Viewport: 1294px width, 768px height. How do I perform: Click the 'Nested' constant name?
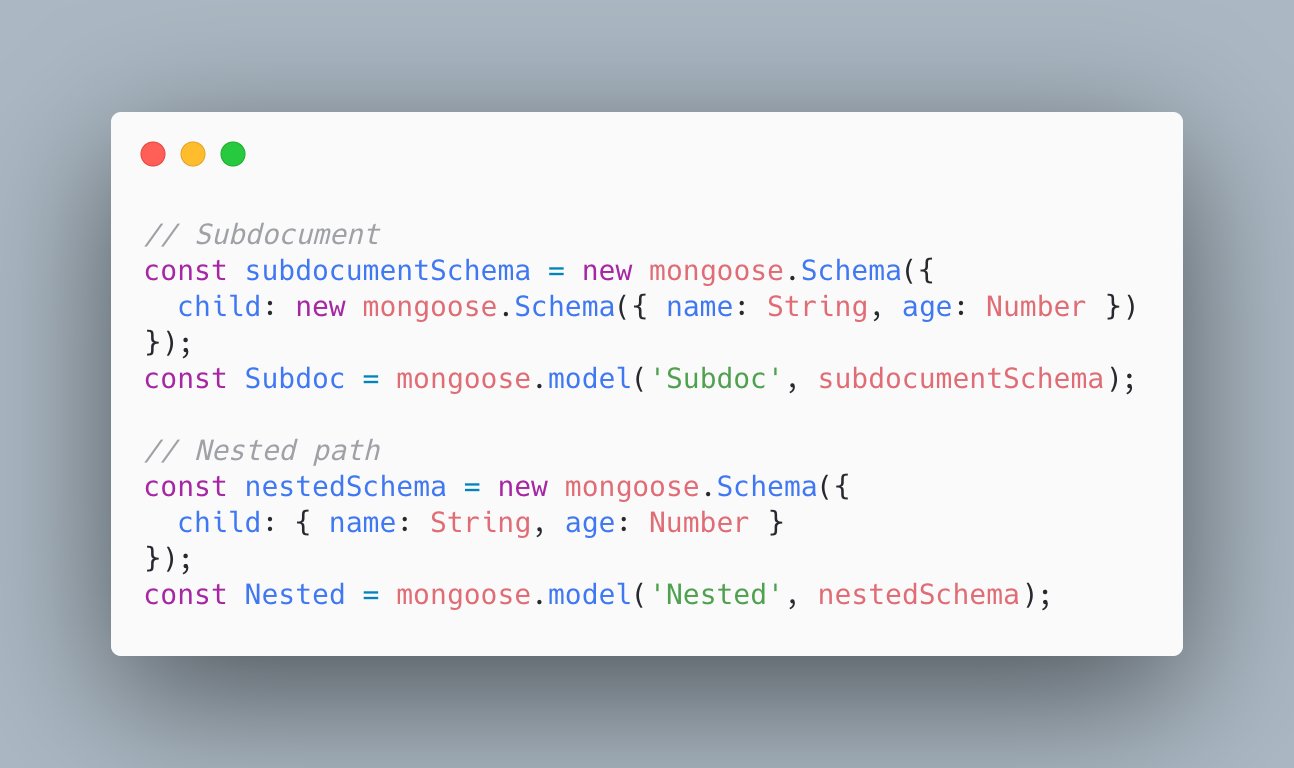295,595
